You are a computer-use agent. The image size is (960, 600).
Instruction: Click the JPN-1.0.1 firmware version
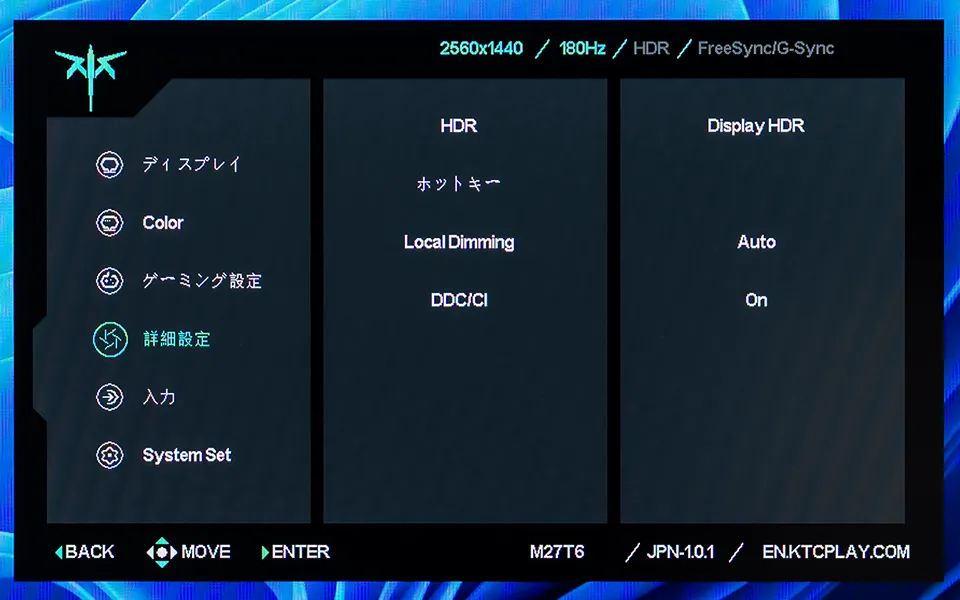pos(680,552)
